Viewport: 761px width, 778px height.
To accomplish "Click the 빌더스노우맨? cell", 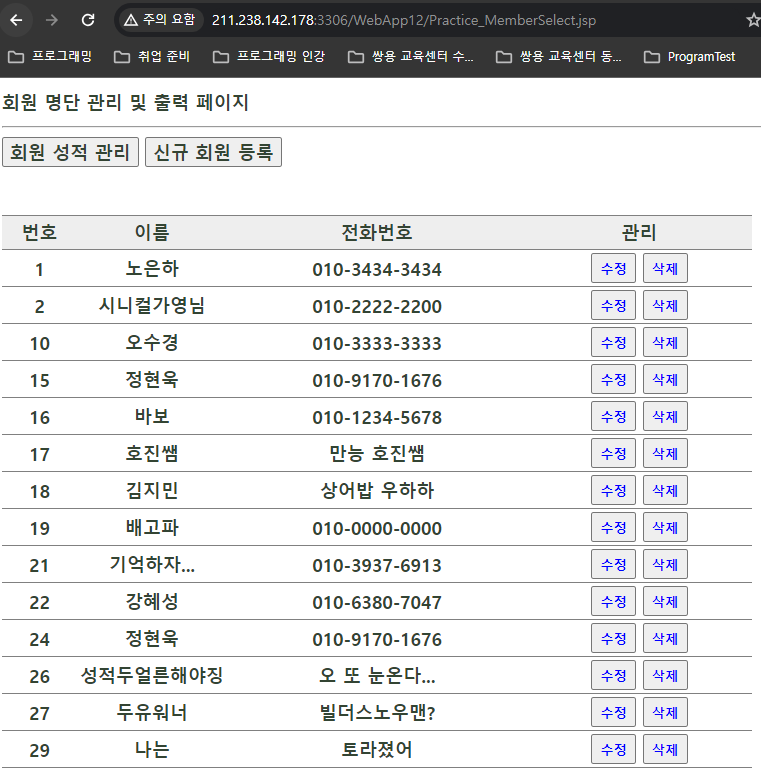I will [x=377, y=713].
